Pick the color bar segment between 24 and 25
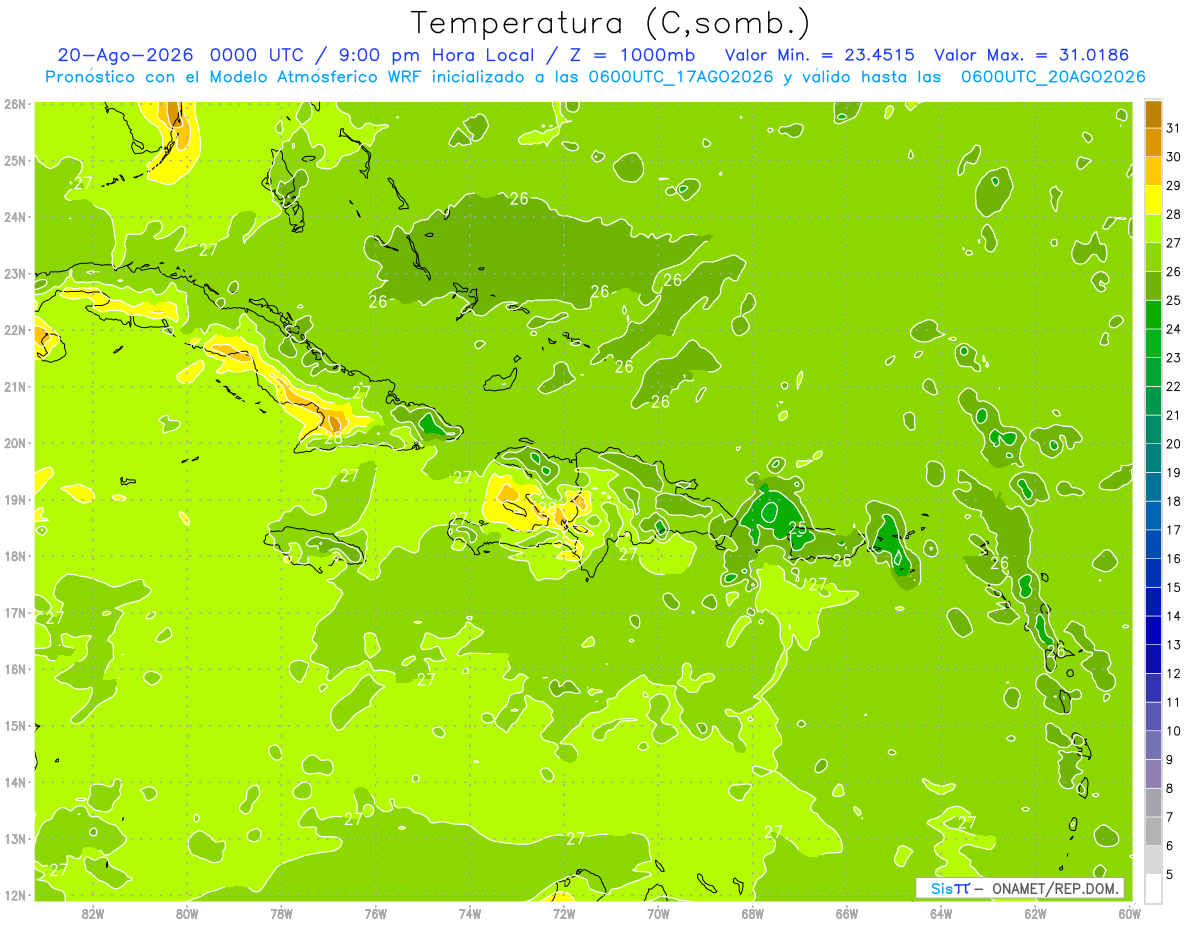 click(x=1153, y=314)
